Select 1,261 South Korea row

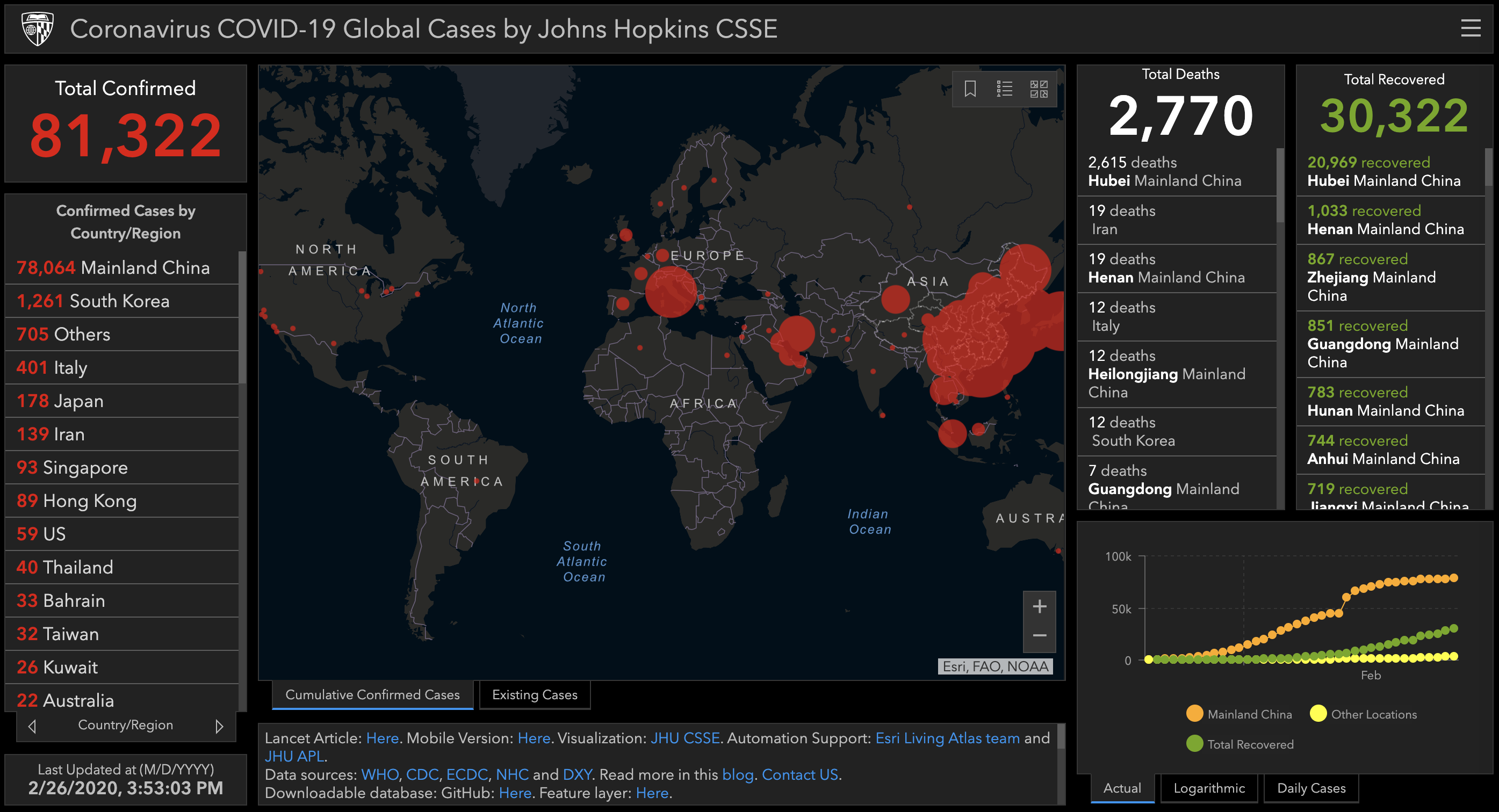click(121, 301)
